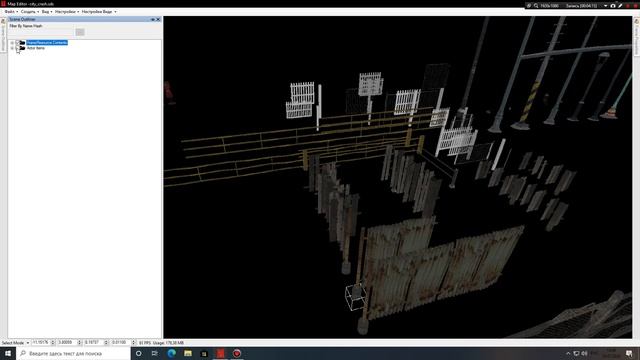
Task: Click the stepper of the second coordinate field
Action: pos(80,342)
